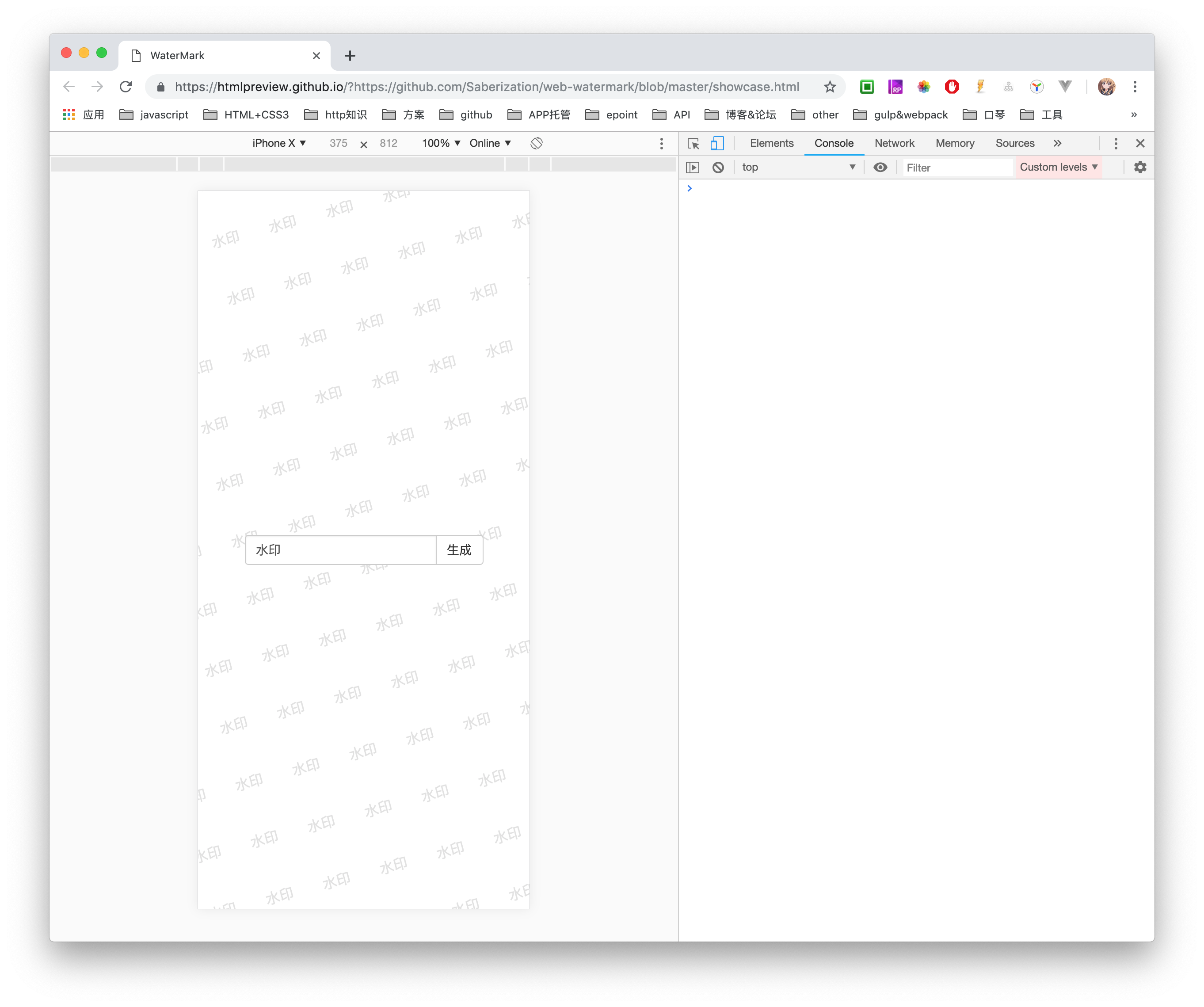Create a live expression with the eye icon
This screenshot has height=1007, width=1204.
click(880, 168)
